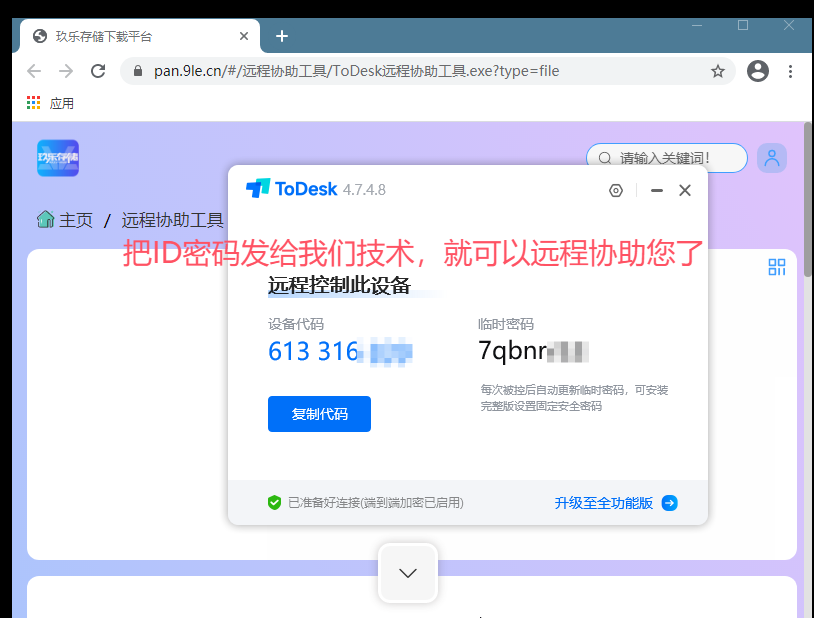Open Chrome's three-dot menu
The width and height of the screenshot is (814, 618).
(790, 71)
